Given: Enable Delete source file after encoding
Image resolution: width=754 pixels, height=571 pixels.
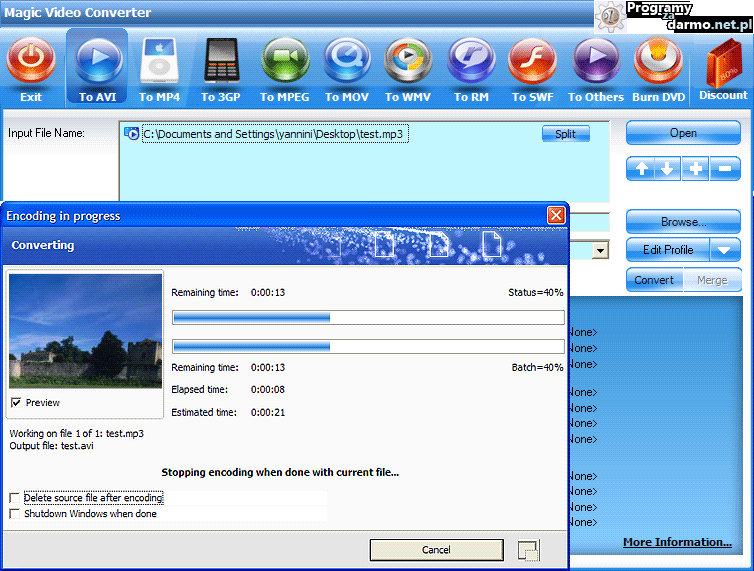Looking at the screenshot, I should pyautogui.click(x=14, y=498).
